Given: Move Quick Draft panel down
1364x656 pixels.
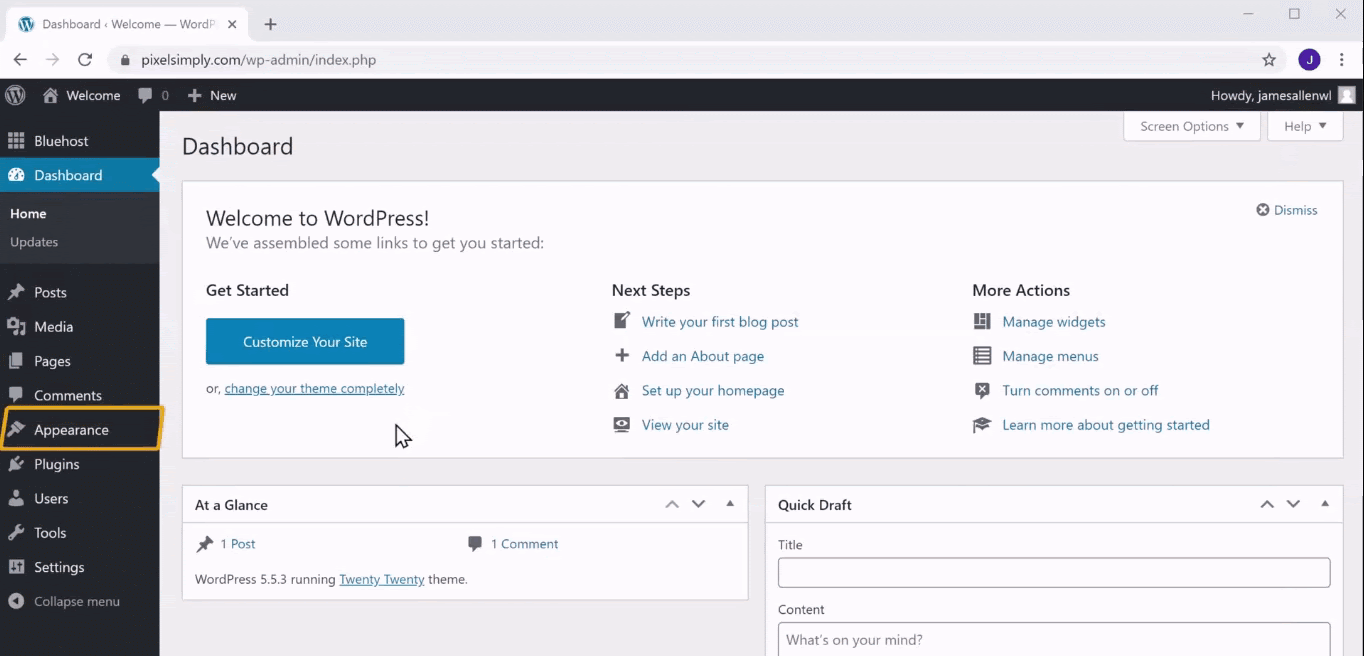Looking at the screenshot, I should pyautogui.click(x=1293, y=504).
